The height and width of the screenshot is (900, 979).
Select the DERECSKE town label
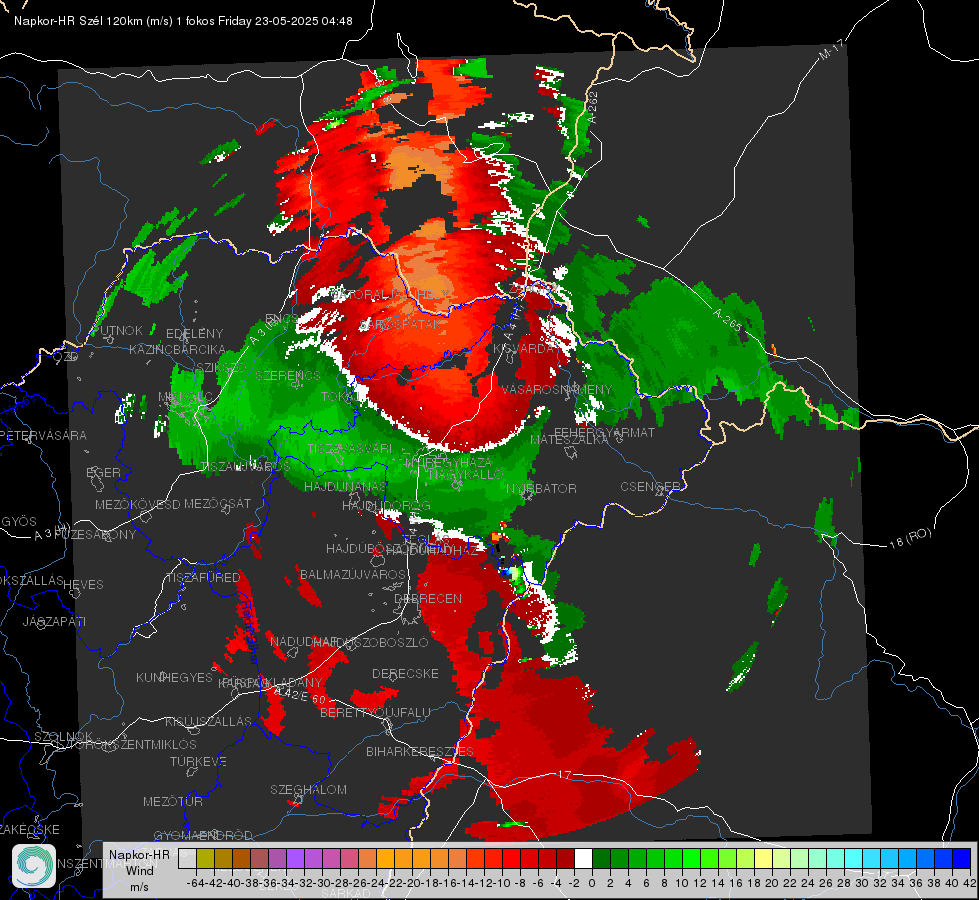click(x=405, y=673)
